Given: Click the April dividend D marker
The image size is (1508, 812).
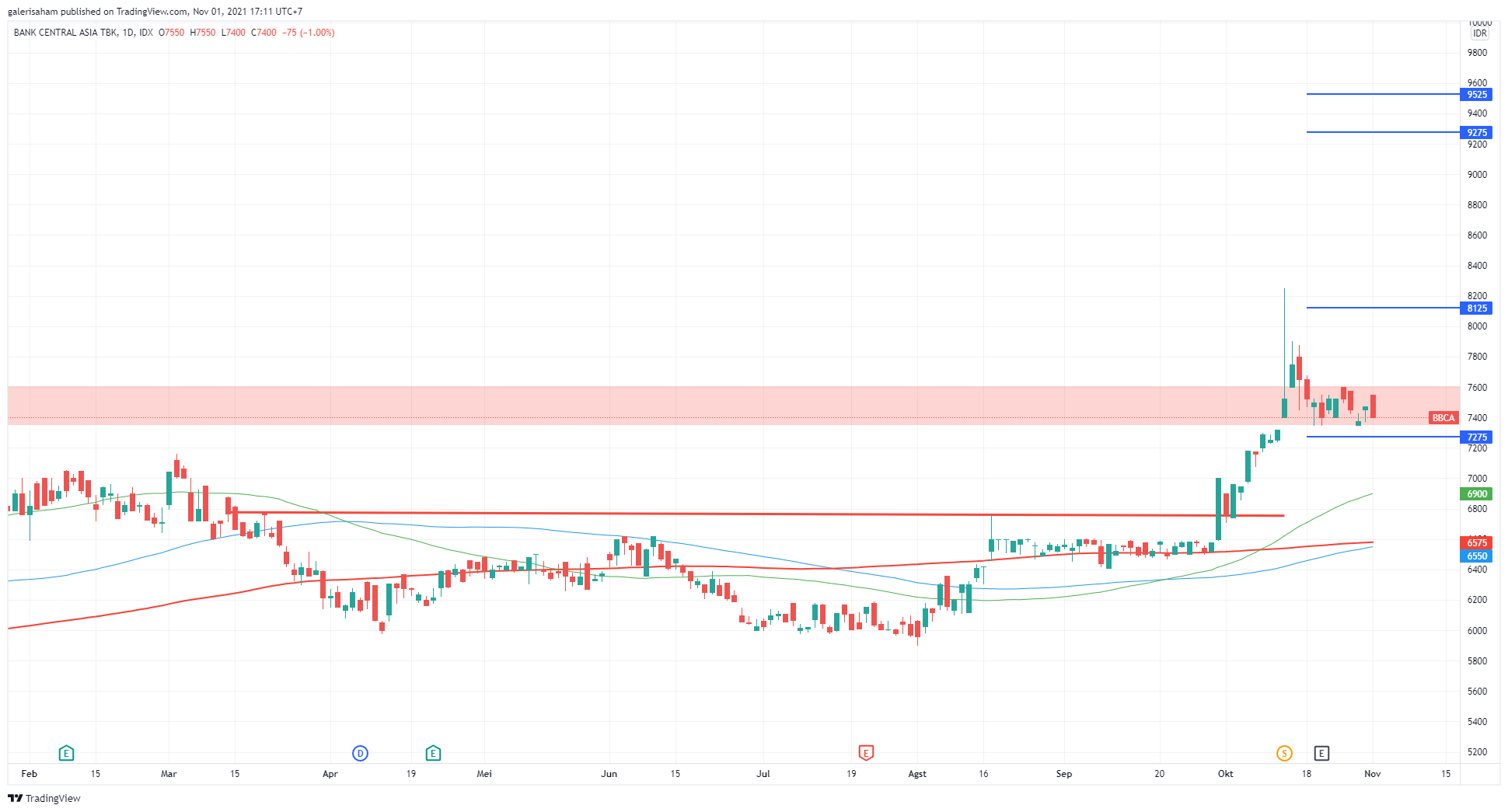Looking at the screenshot, I should [x=360, y=753].
